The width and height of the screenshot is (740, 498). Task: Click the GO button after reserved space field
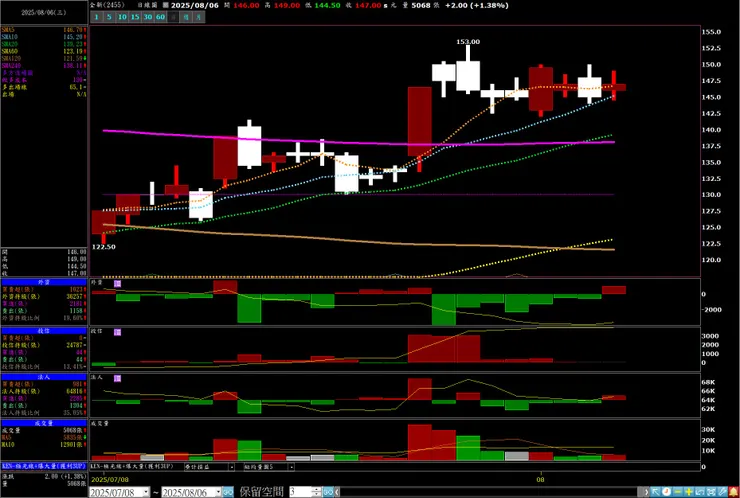(x=328, y=492)
